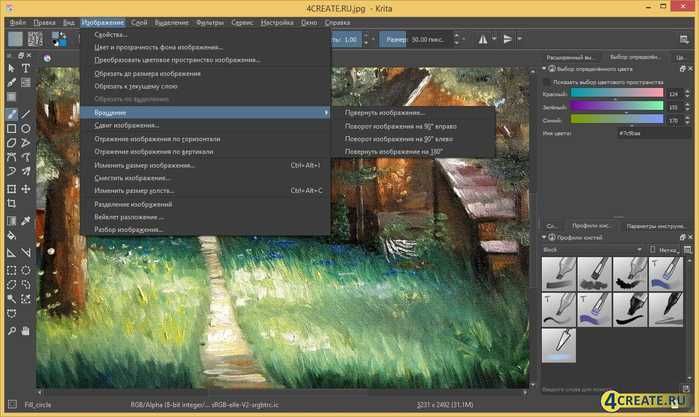The width and height of the screenshot is (699, 417).
Task: Collapse the brush presets docker
Action: point(544,237)
